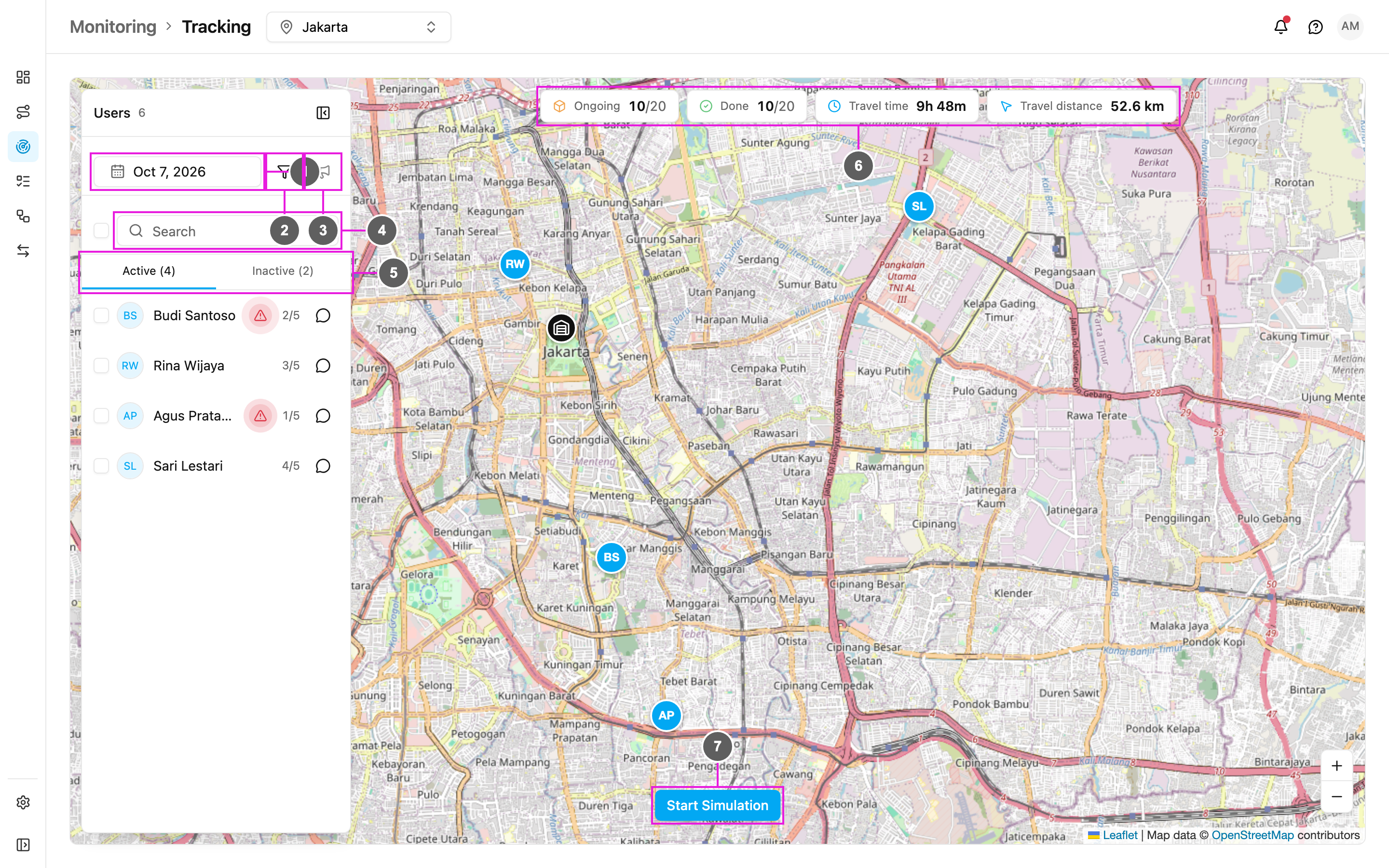Select the Rina Wijaya user name
Viewport: 1389px width, 868px height.
[188, 365]
